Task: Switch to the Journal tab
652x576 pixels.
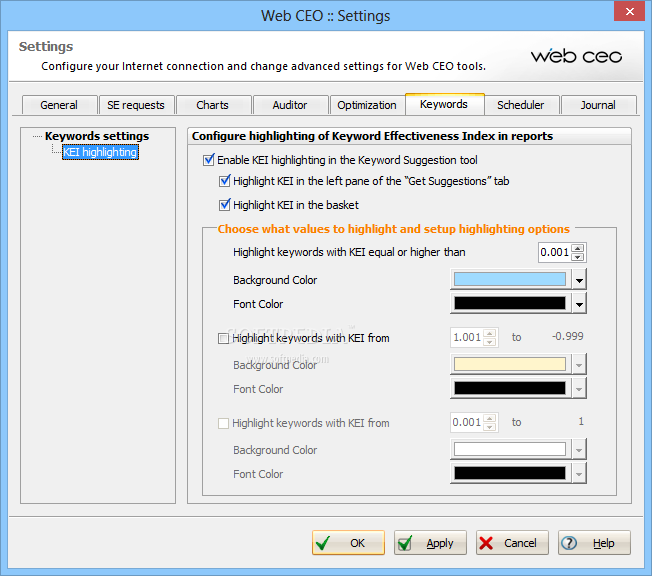Action: point(598,105)
